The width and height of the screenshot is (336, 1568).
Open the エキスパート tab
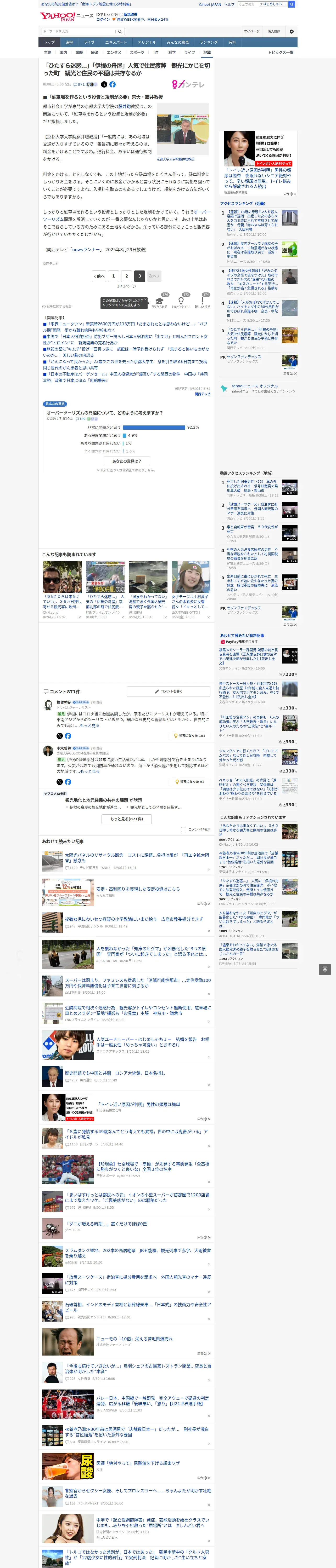[x=116, y=42]
